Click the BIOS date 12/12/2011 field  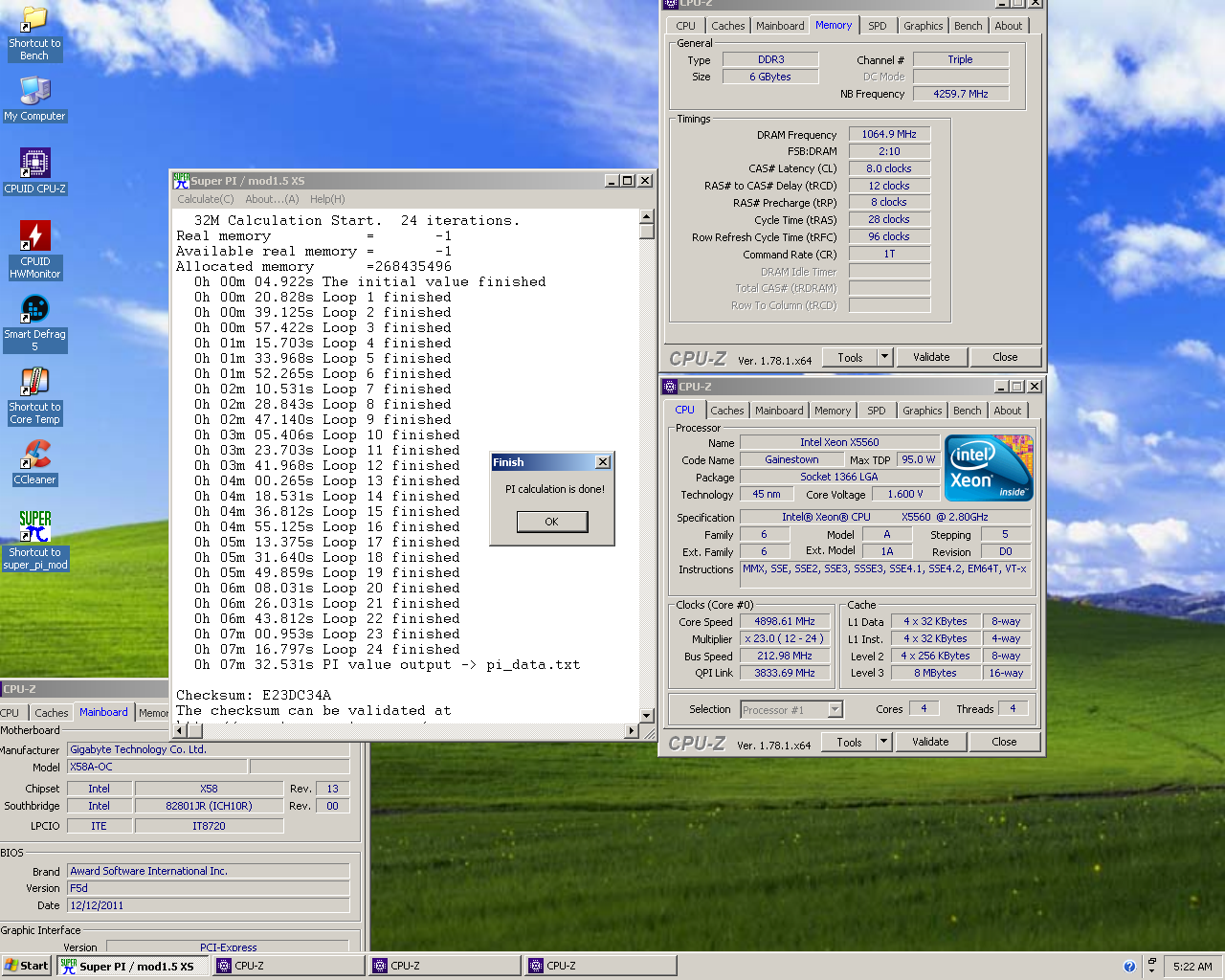coord(209,905)
